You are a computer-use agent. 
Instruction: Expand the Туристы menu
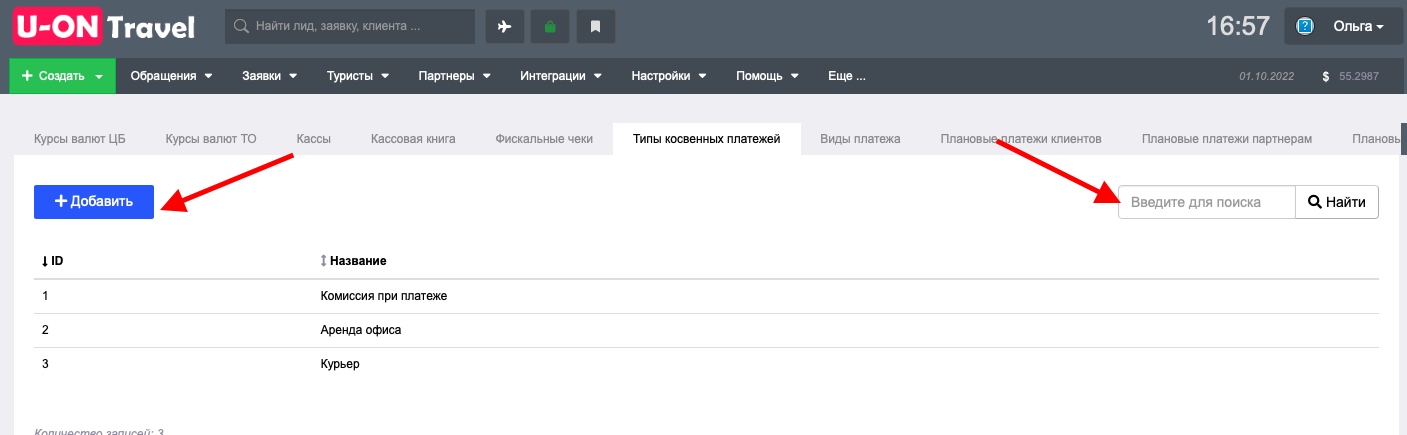(357, 76)
